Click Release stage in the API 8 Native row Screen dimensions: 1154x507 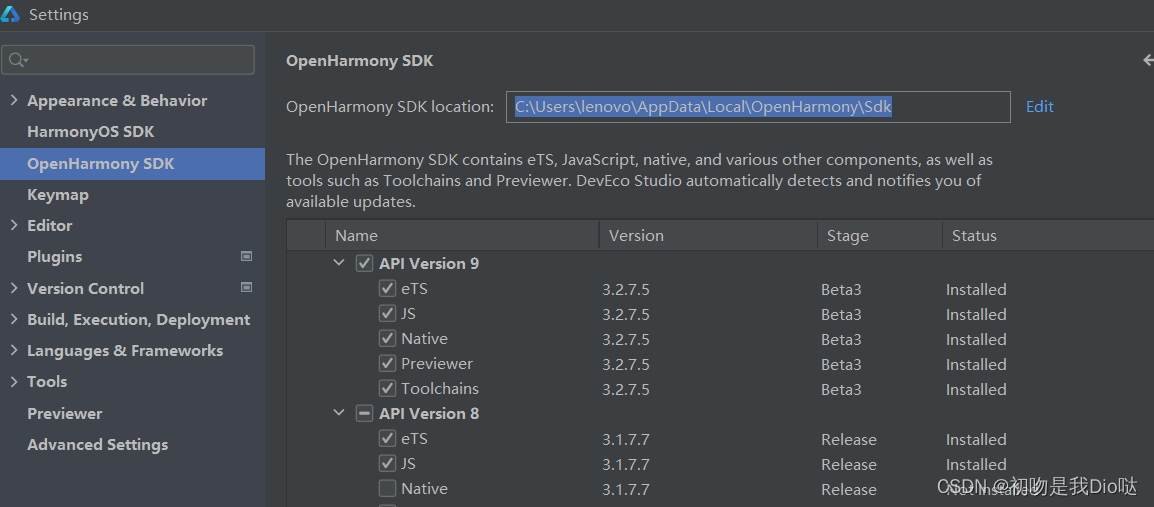849,489
